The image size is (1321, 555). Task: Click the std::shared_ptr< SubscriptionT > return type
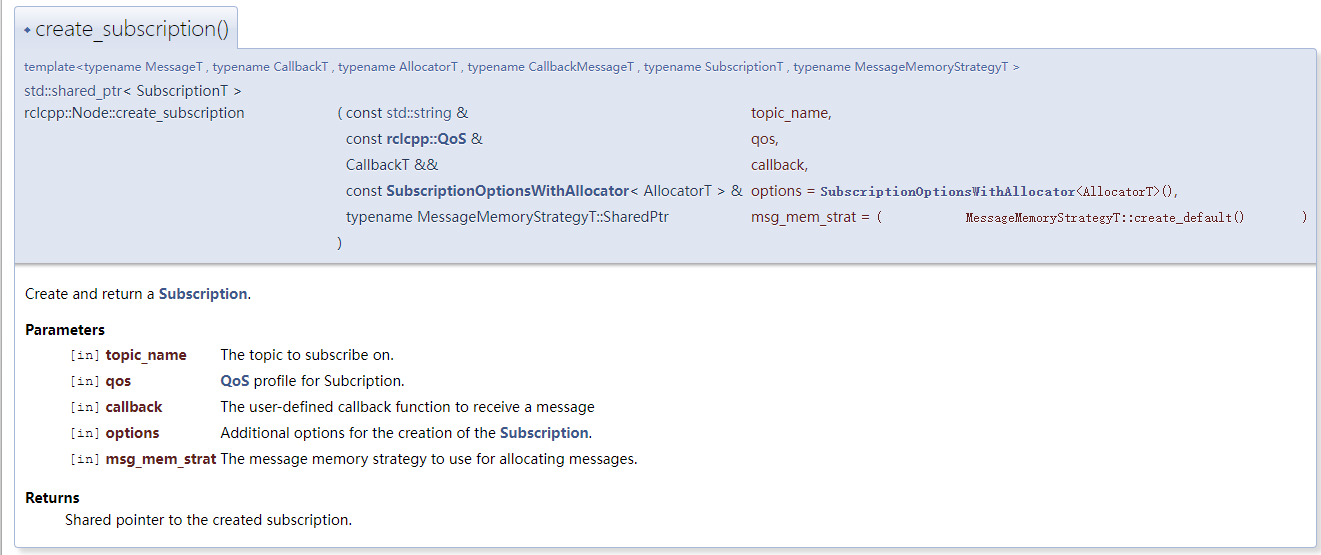(132, 91)
